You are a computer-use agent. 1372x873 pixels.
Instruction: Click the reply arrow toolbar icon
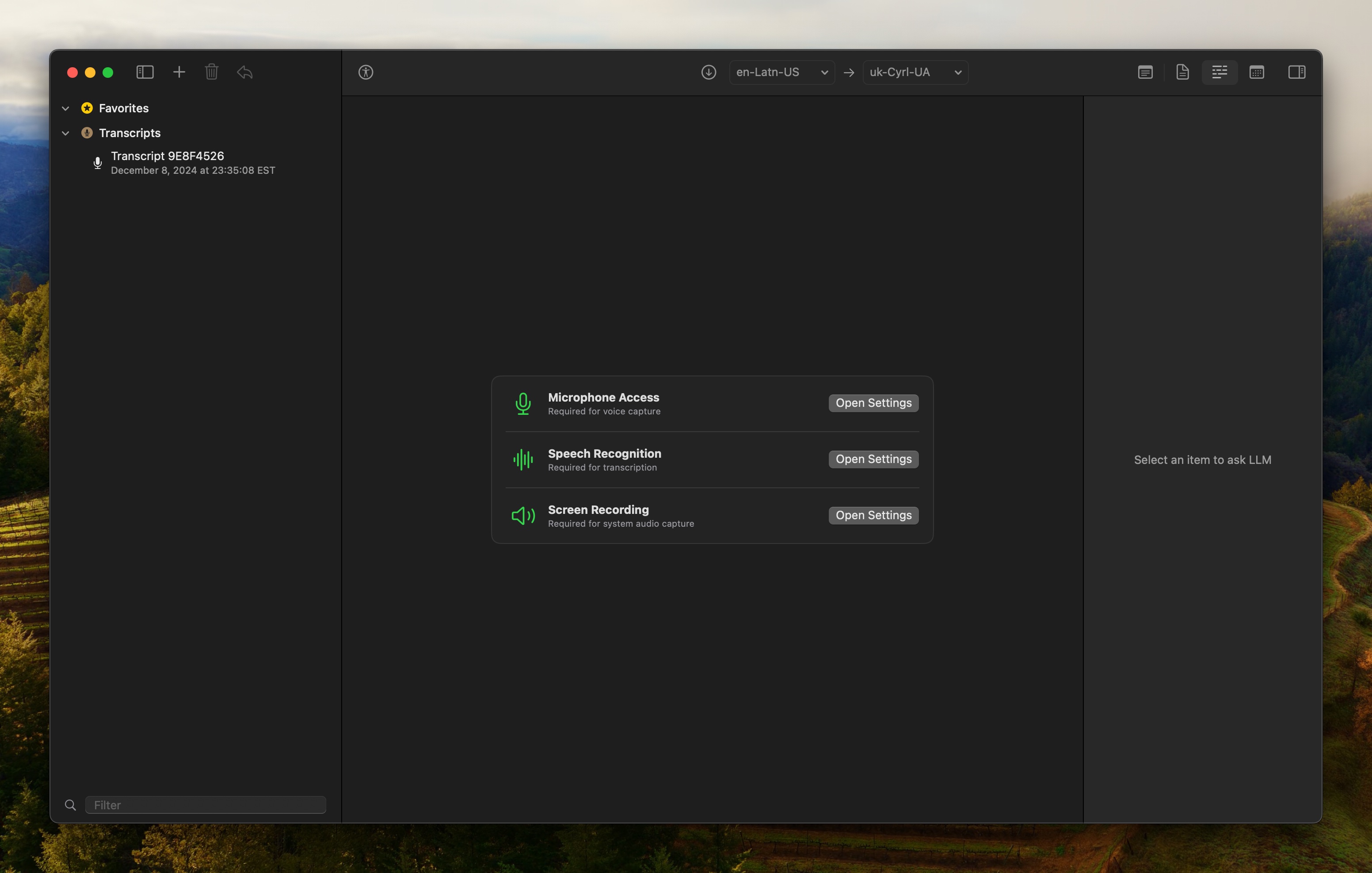click(x=245, y=72)
